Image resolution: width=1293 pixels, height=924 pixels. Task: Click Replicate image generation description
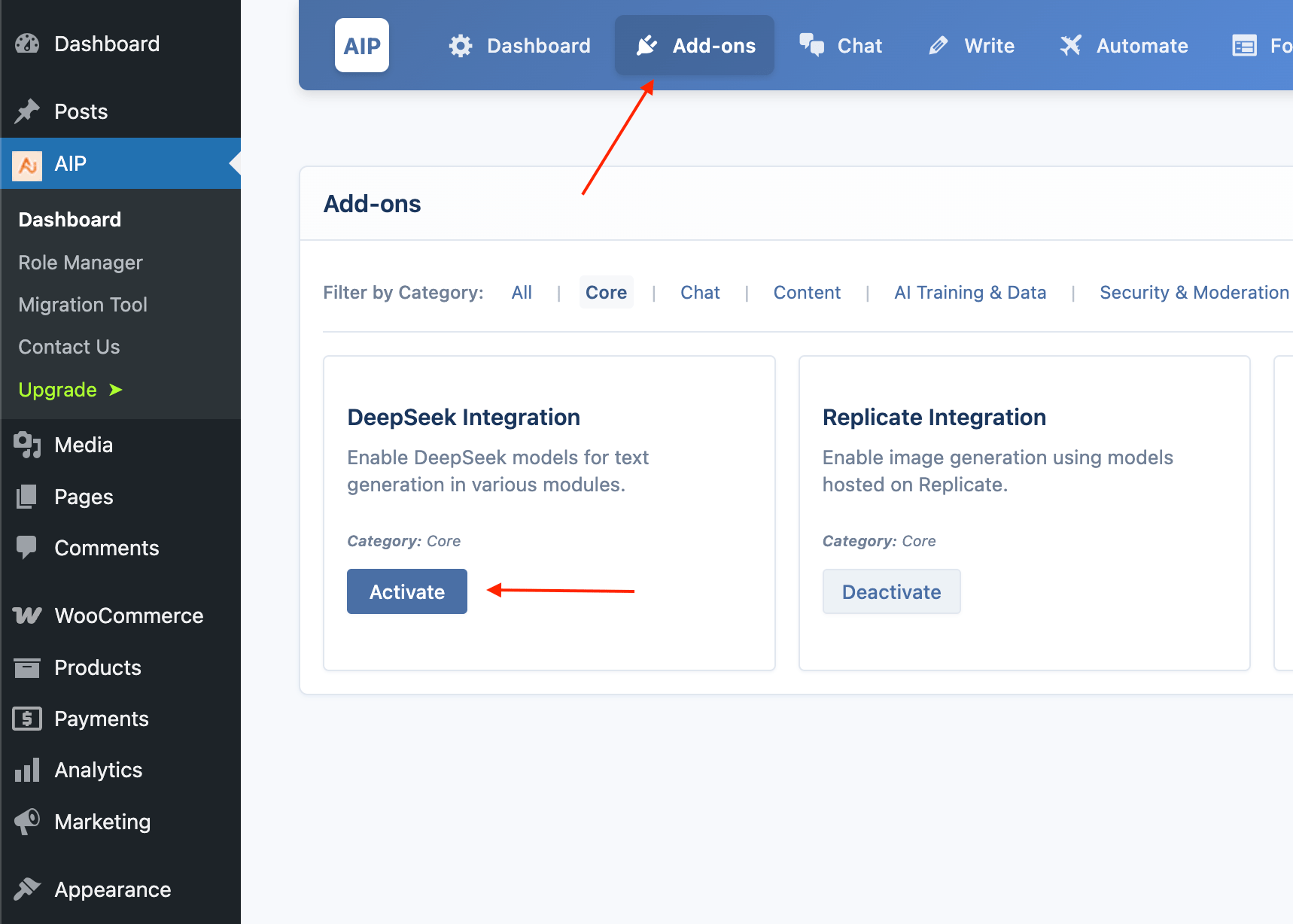(x=997, y=471)
